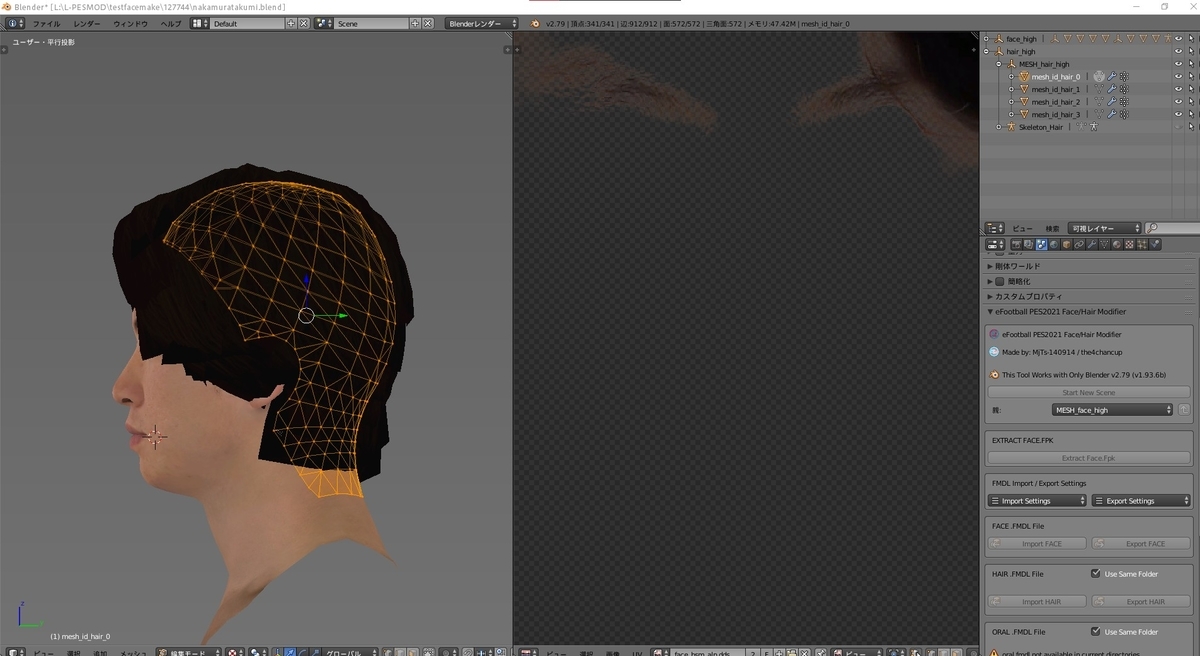This screenshot has width=1200, height=656.
Task: Collapse the hair_high tree node
Action: coord(986,51)
